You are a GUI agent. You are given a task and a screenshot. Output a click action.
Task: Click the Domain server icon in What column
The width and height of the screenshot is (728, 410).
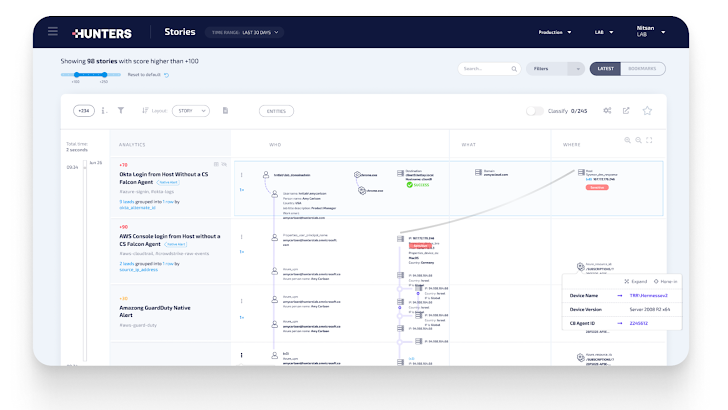[x=478, y=172]
